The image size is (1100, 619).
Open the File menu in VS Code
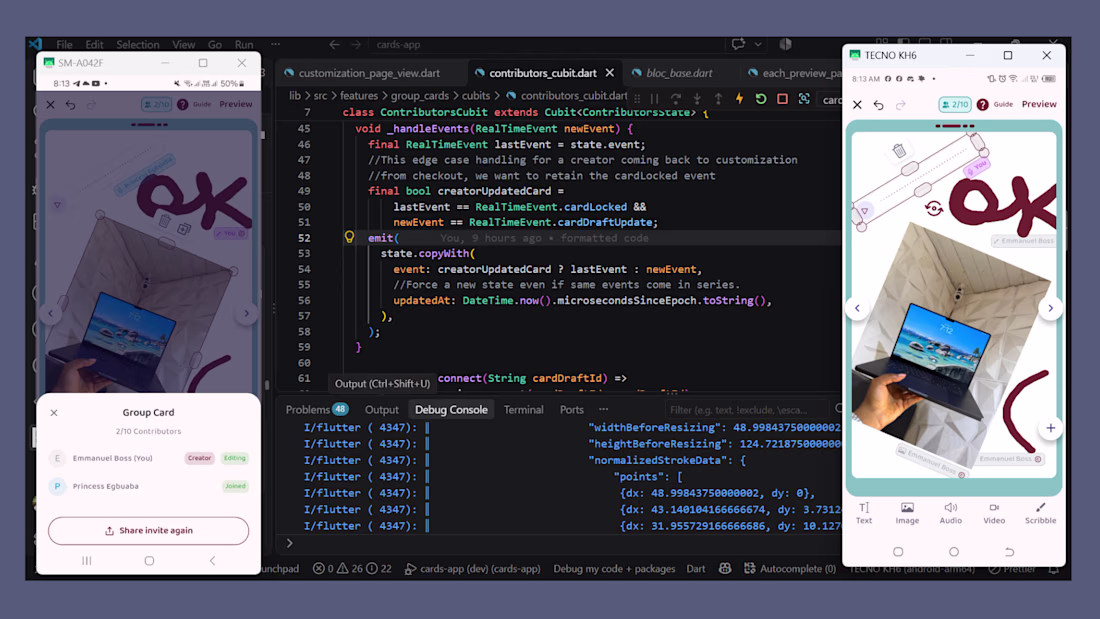pyautogui.click(x=65, y=44)
